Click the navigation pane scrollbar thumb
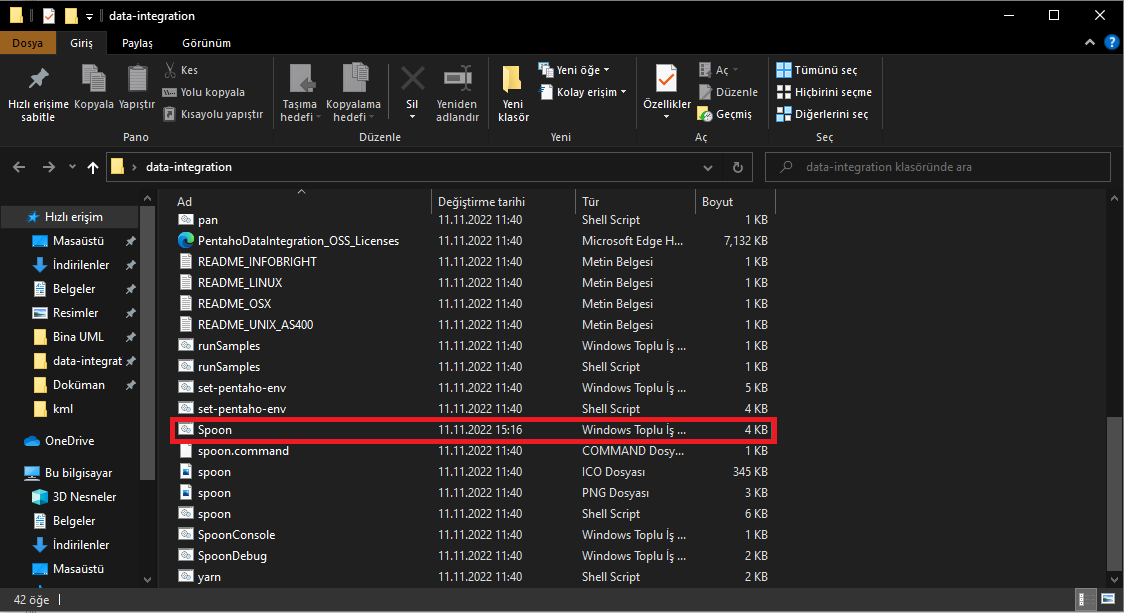The image size is (1124, 613). [147, 343]
